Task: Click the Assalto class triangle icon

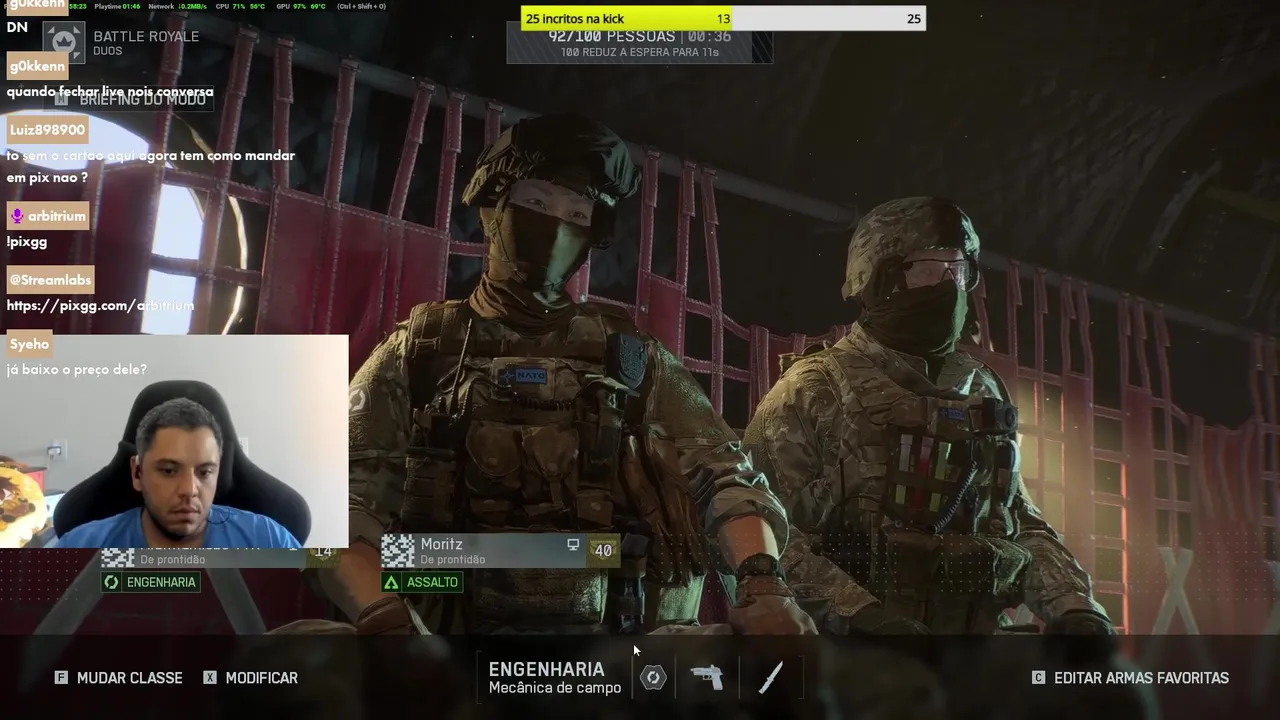Action: pyautogui.click(x=391, y=582)
